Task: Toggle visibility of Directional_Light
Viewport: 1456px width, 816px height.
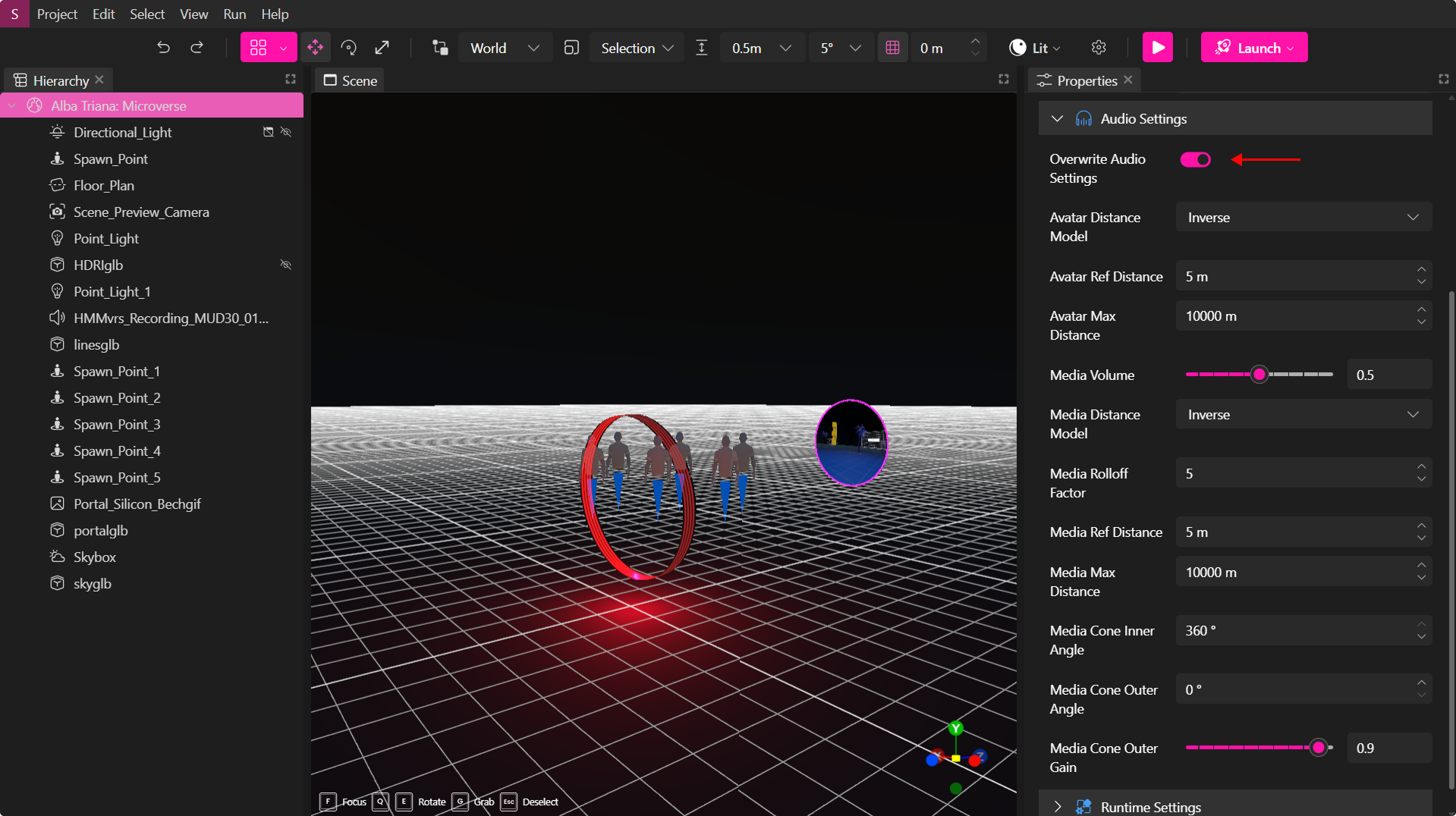Action: 286,132
